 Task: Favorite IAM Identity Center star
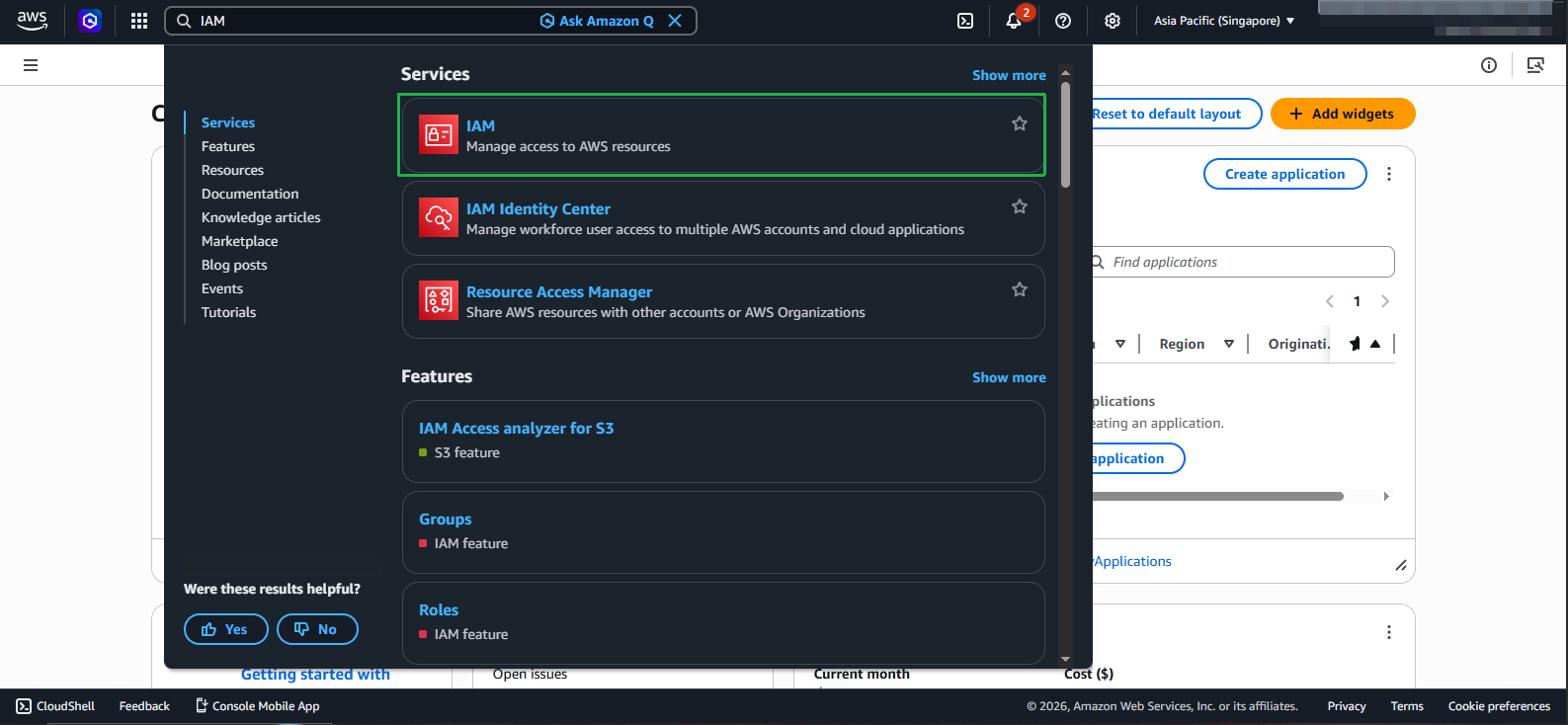tap(1020, 206)
